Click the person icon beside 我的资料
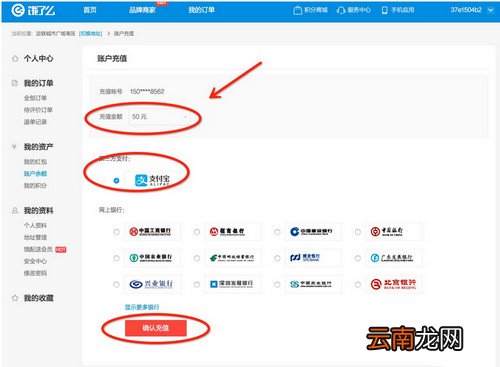500x367 pixels. pyautogui.click(x=15, y=210)
